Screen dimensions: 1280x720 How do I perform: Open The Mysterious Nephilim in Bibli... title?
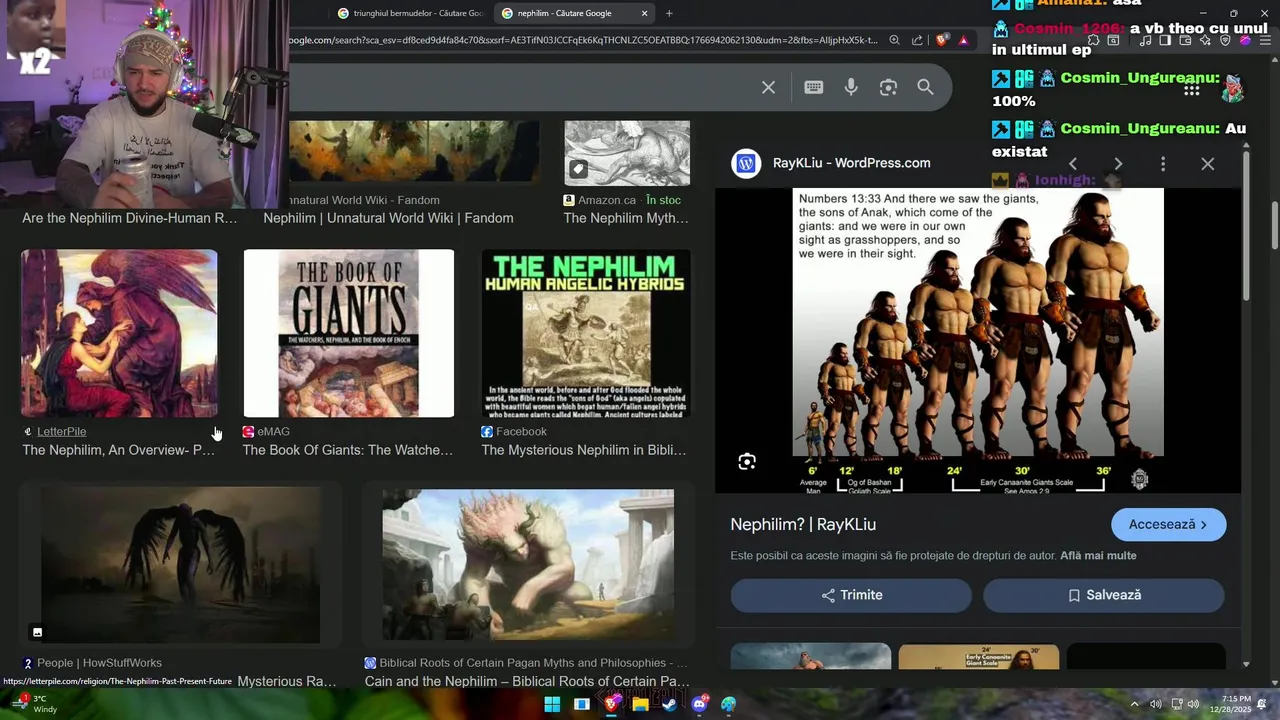coord(584,451)
